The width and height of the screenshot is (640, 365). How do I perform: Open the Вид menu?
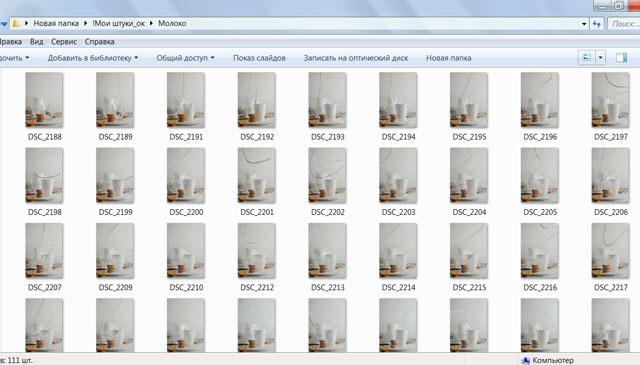[36, 42]
